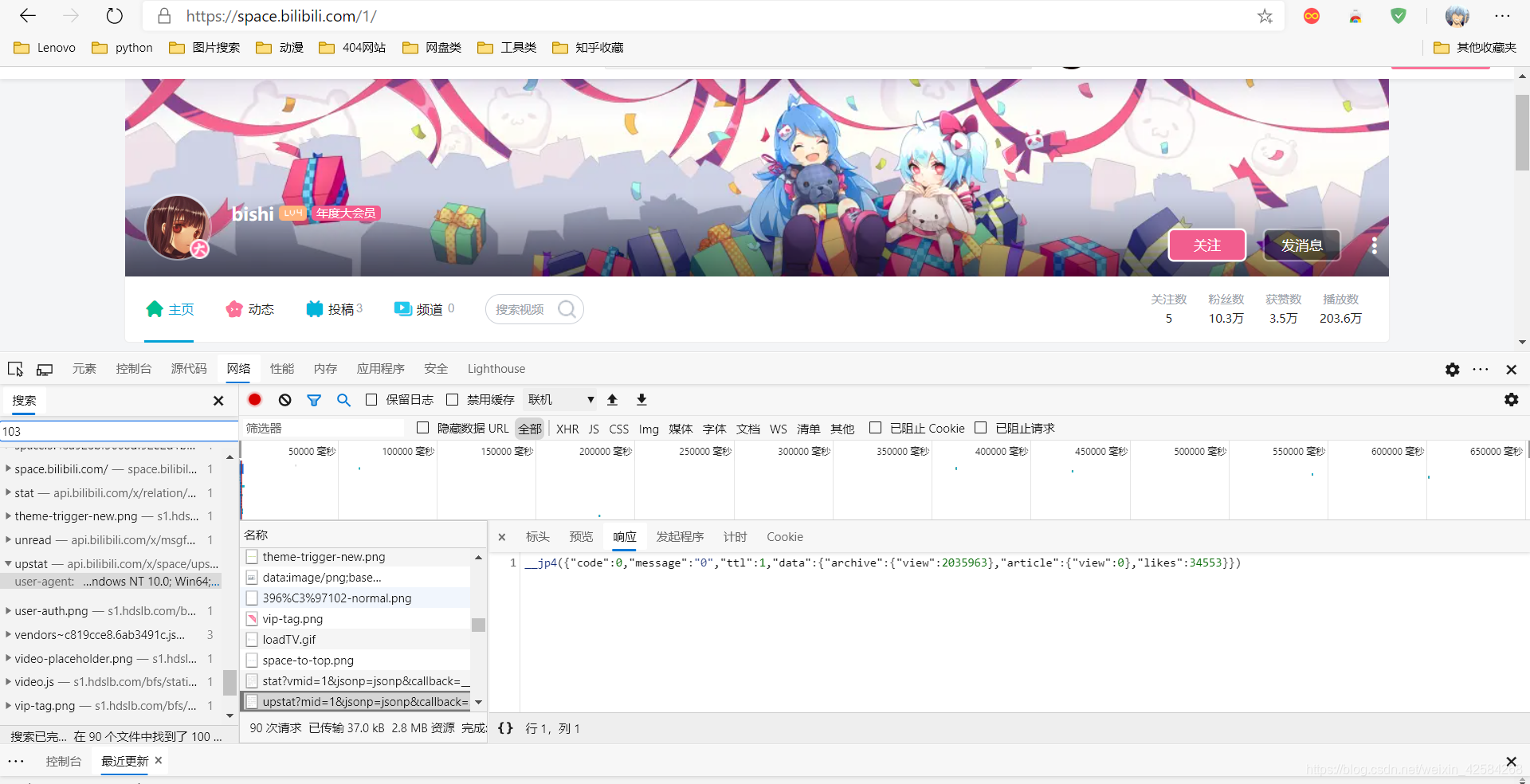Click the request list scrollbar thumb
Screen dimensions: 1530x784
(478, 625)
